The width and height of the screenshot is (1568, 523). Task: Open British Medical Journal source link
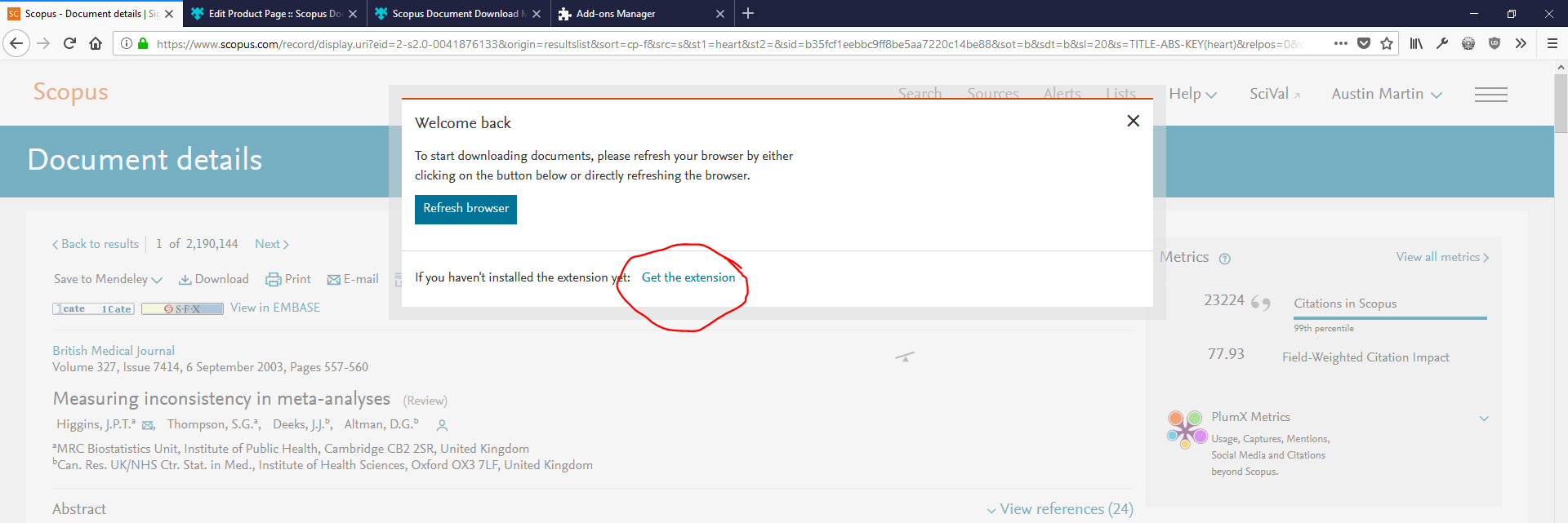[x=114, y=351]
